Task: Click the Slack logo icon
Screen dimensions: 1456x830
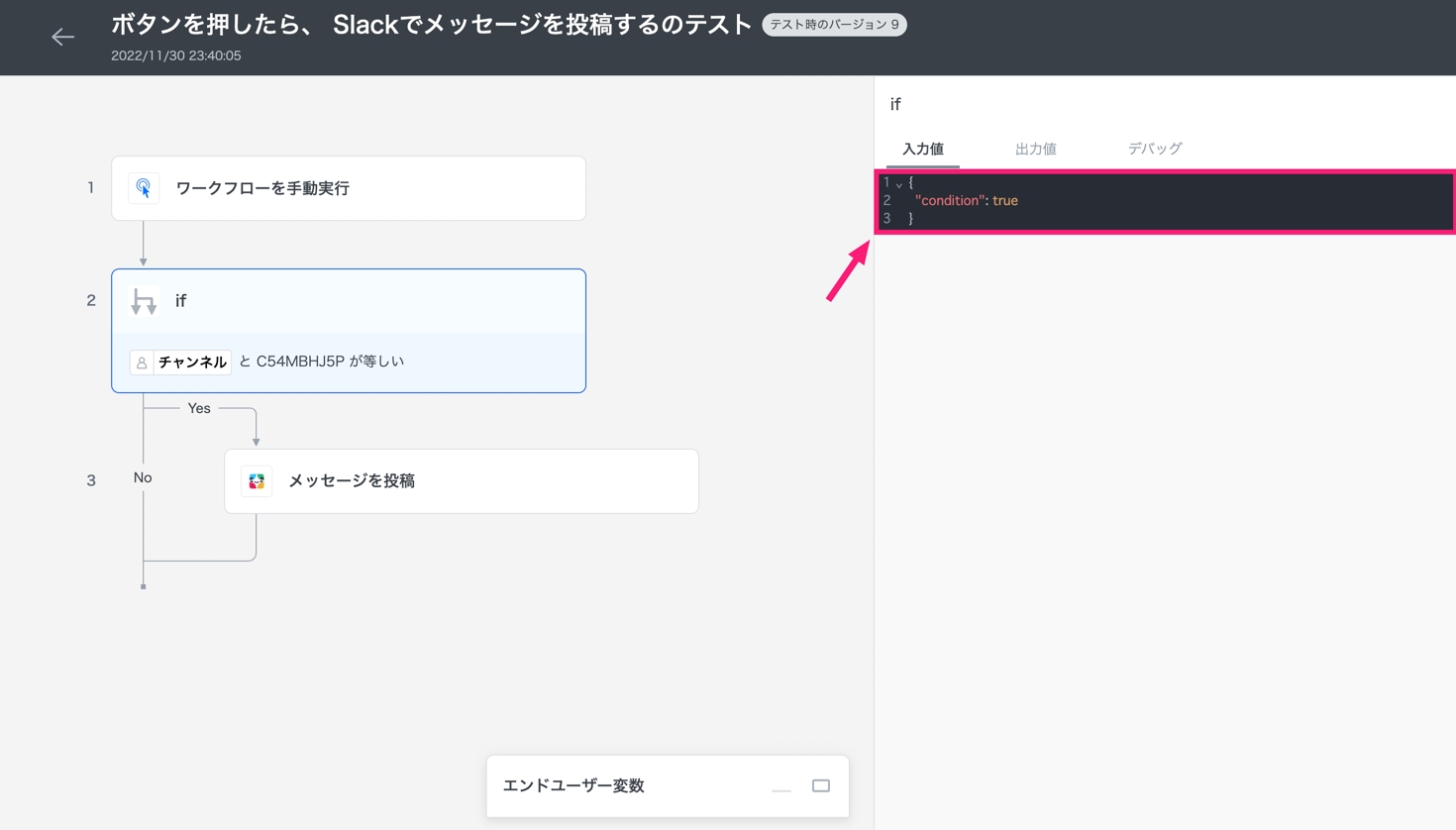Action: (257, 481)
